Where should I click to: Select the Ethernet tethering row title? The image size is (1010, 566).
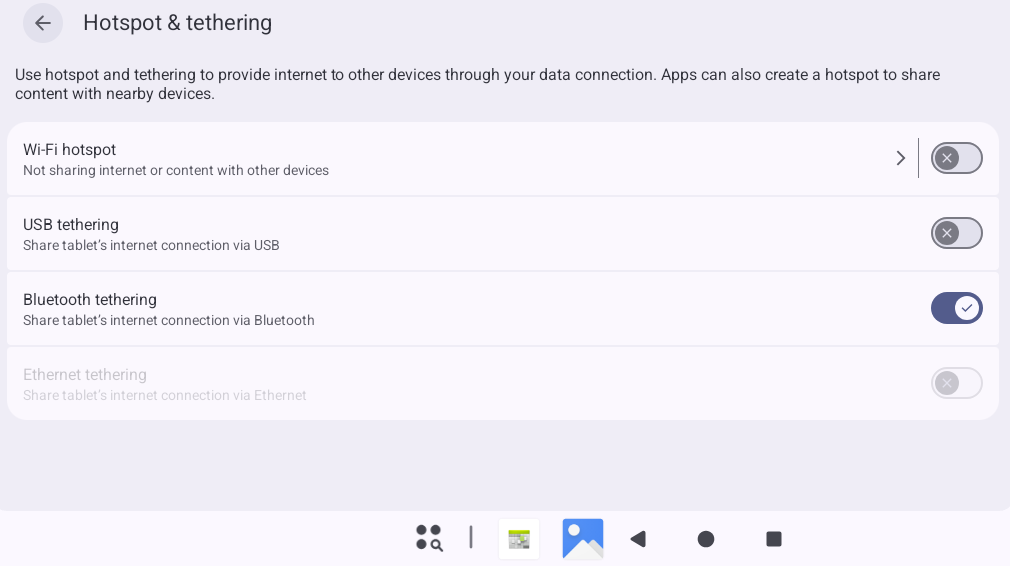coord(84,375)
